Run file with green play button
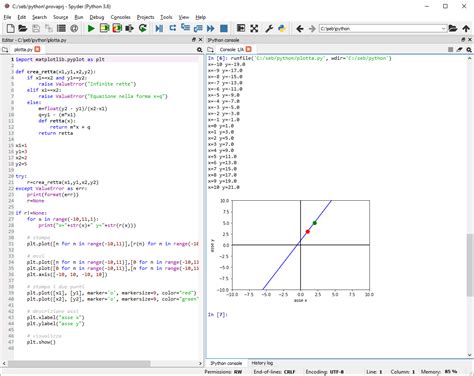Image resolution: width=474 pixels, height=376 pixels. click(x=91, y=28)
